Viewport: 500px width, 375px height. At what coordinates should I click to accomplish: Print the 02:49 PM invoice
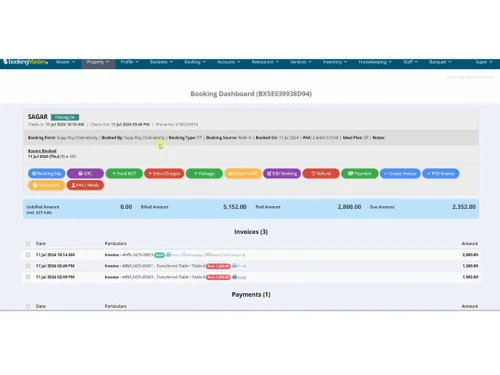tap(239, 266)
